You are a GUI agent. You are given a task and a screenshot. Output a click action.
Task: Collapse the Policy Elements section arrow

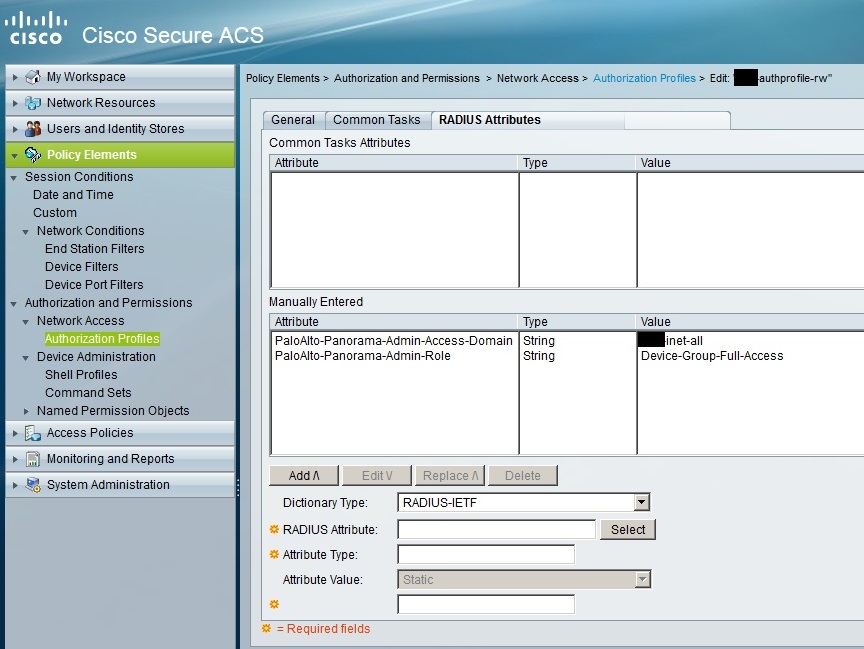[x=15, y=156]
